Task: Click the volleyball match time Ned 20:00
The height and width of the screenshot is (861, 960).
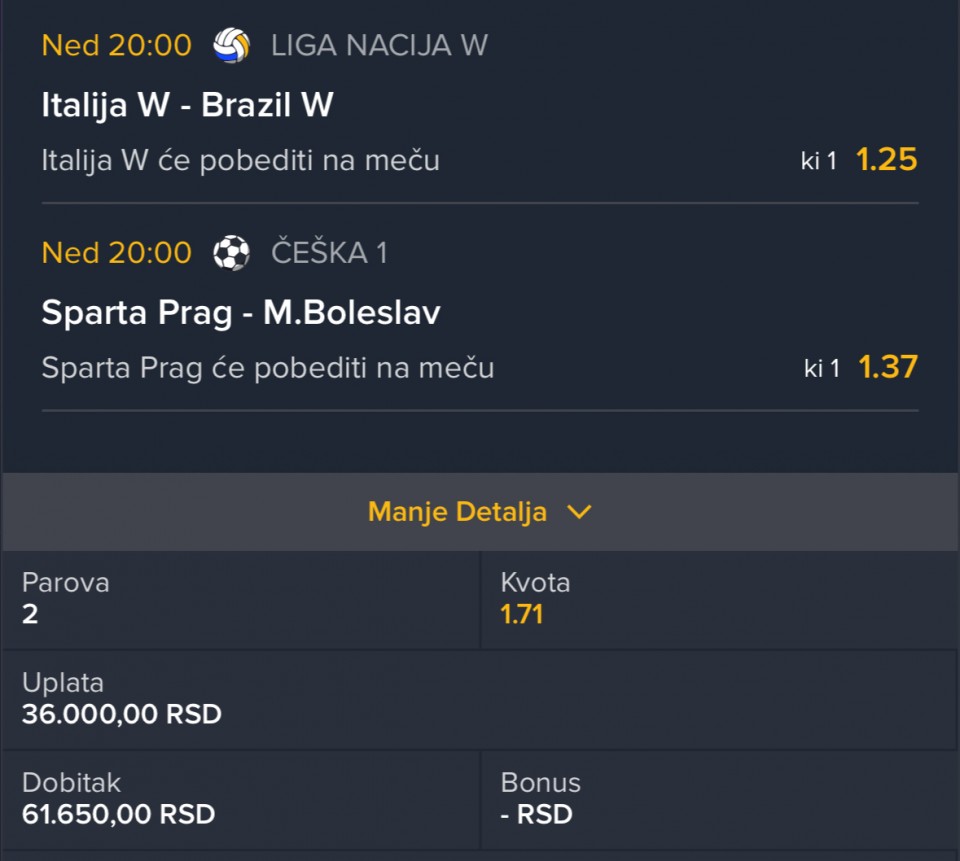Action: point(117,45)
